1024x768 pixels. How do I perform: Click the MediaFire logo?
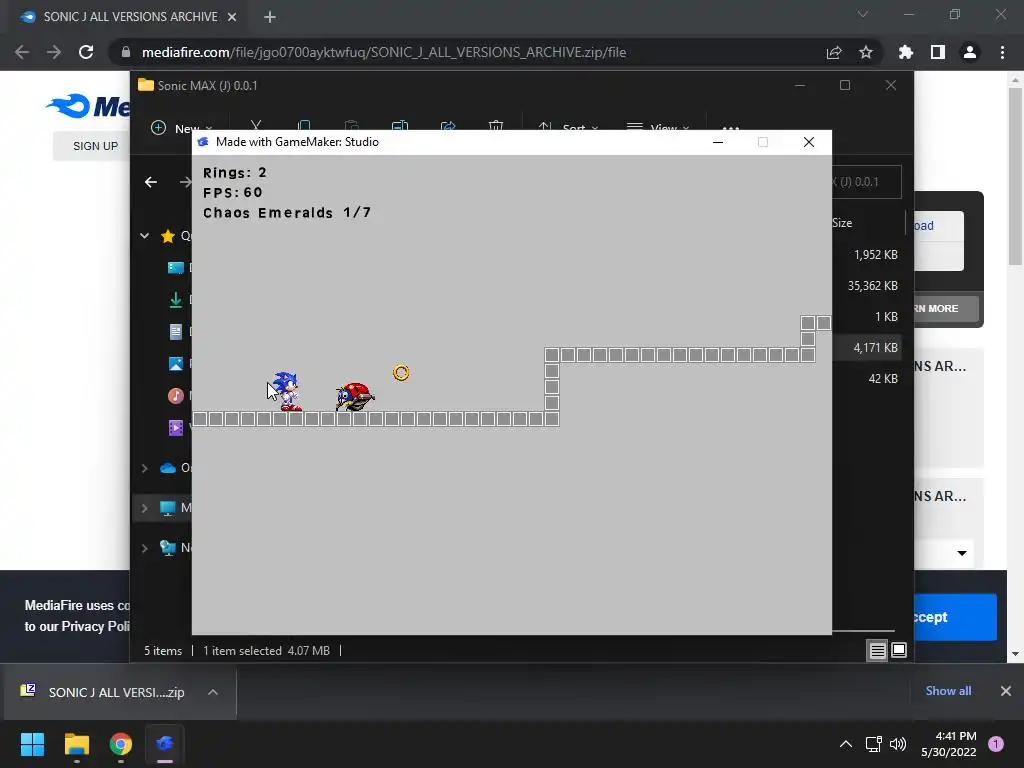[88, 106]
